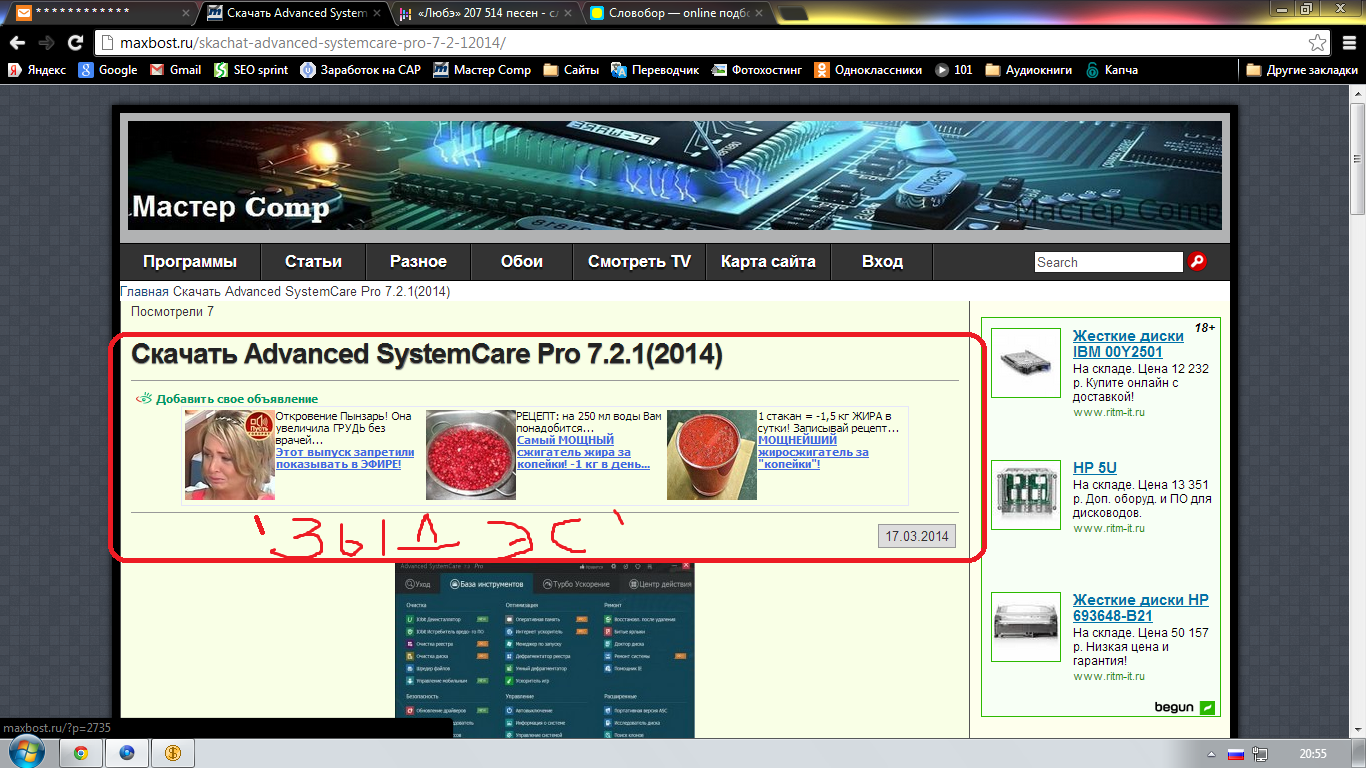Open the Заработок на CAP bookmark
This screenshot has width=1366, height=768.
(x=362, y=70)
